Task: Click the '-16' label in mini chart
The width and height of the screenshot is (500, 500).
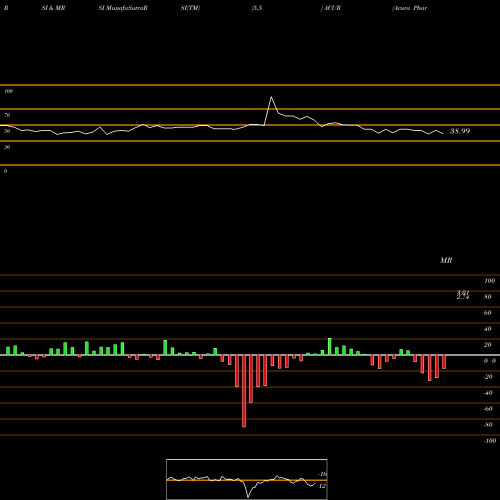Action: coord(322,474)
